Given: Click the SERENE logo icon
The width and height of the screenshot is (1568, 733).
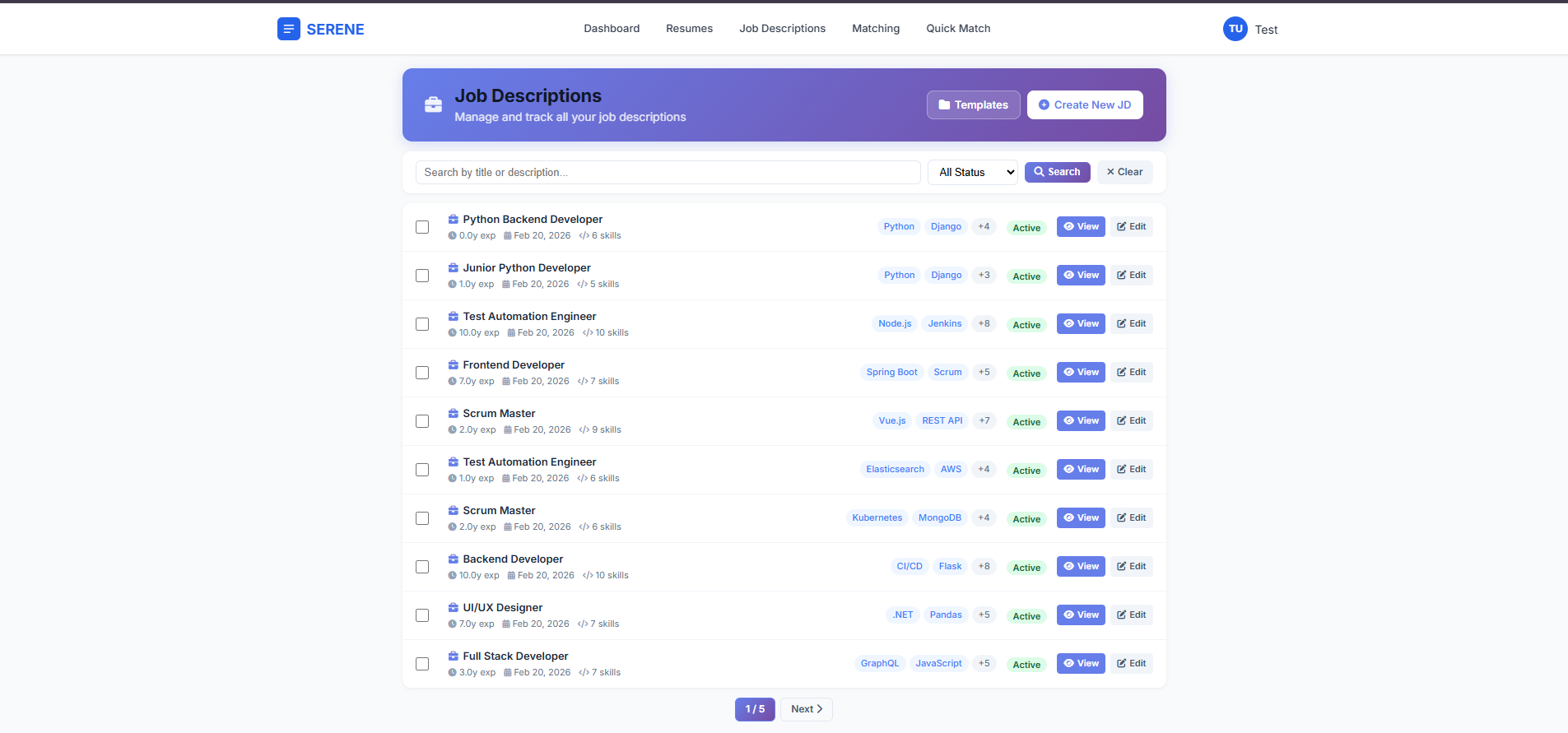Looking at the screenshot, I should pos(288,30).
